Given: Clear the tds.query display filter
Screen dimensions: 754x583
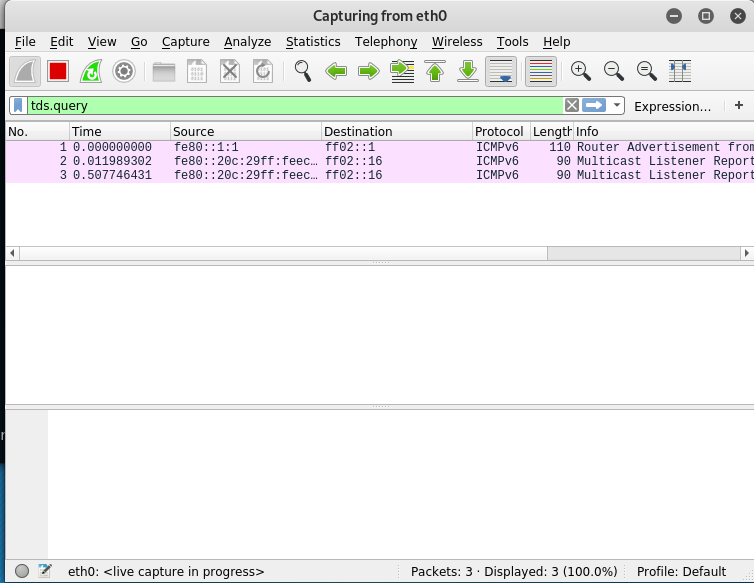Looking at the screenshot, I should [x=572, y=105].
